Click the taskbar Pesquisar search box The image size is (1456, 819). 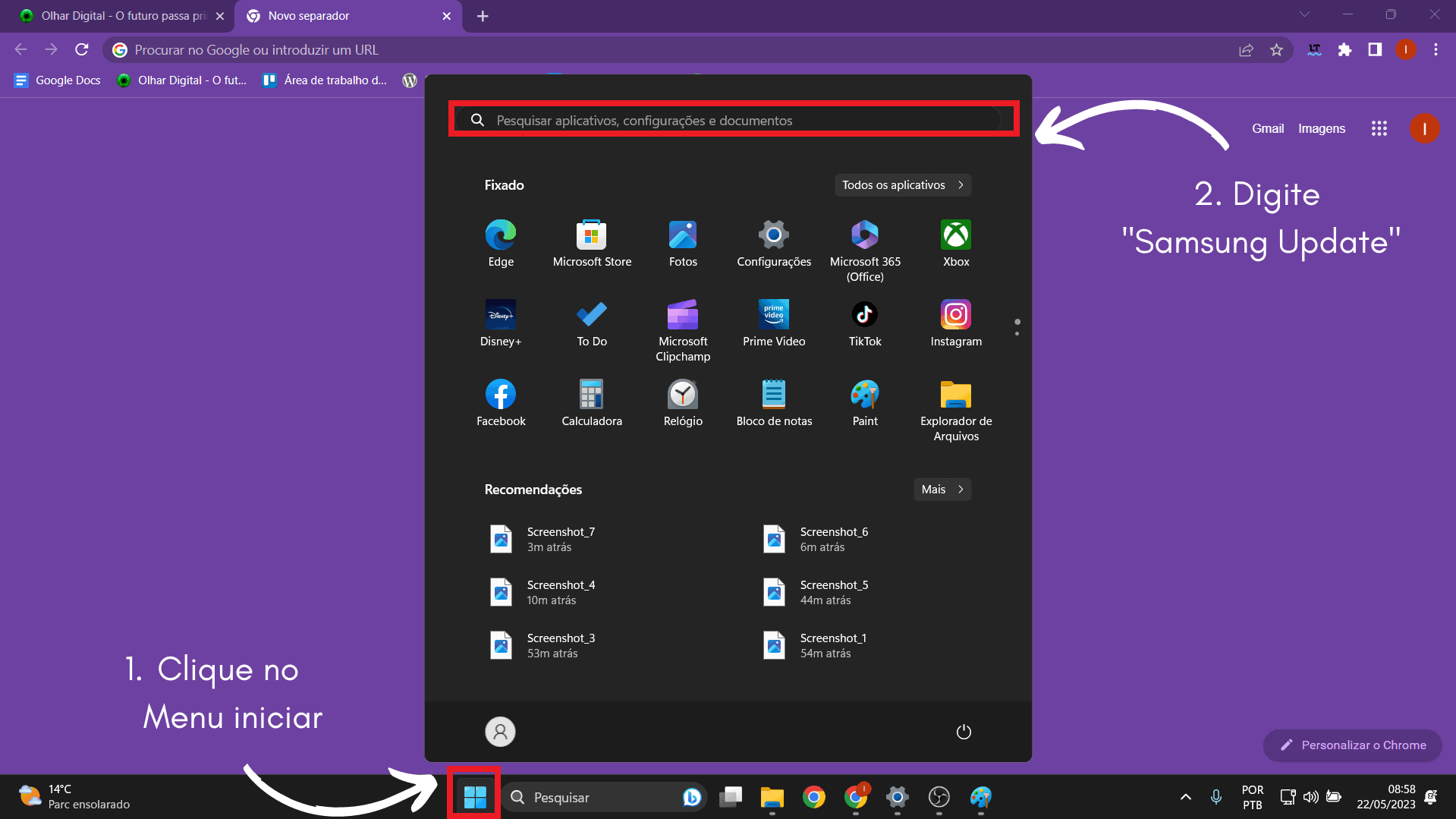[603, 797]
